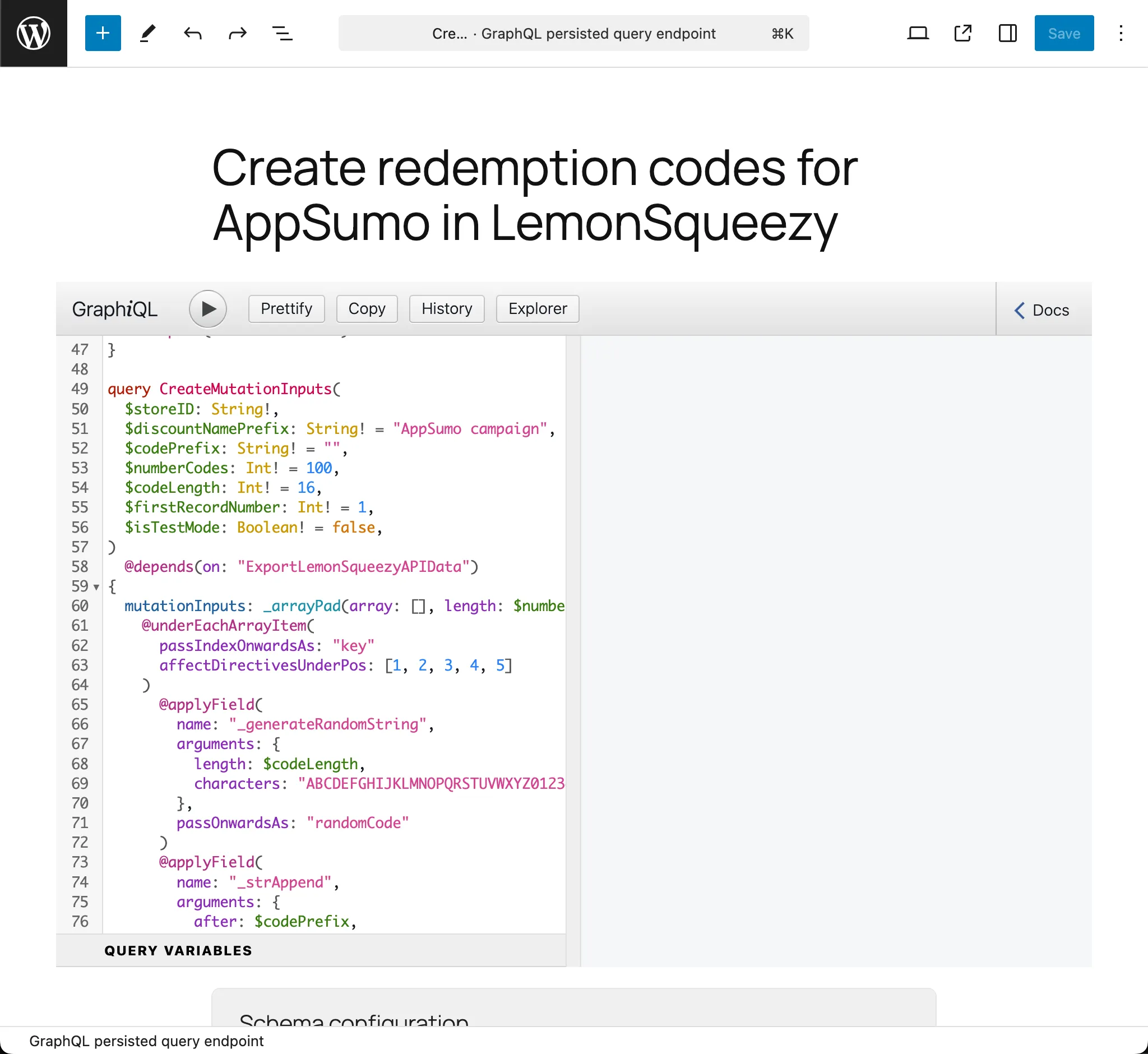Click the laptop Preview icon
Image resolution: width=1148 pixels, height=1054 pixels.
(x=918, y=33)
